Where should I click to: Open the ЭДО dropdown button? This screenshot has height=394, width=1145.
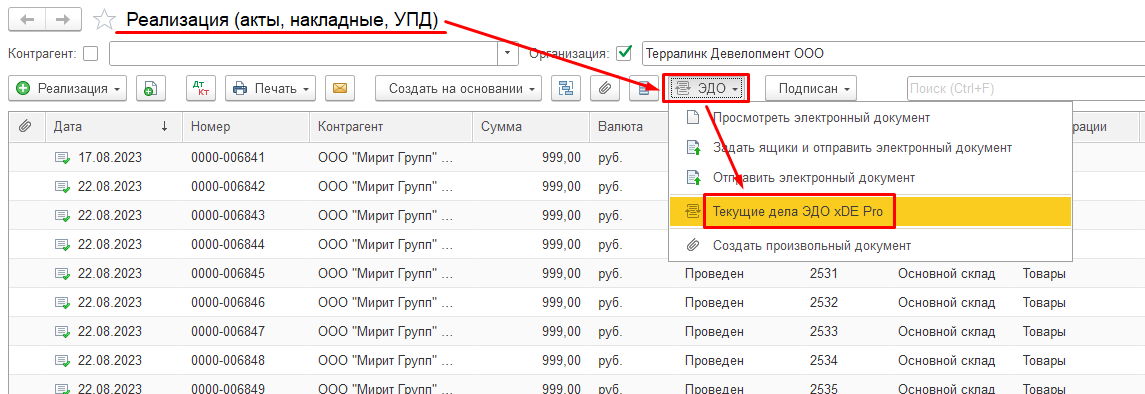click(706, 88)
